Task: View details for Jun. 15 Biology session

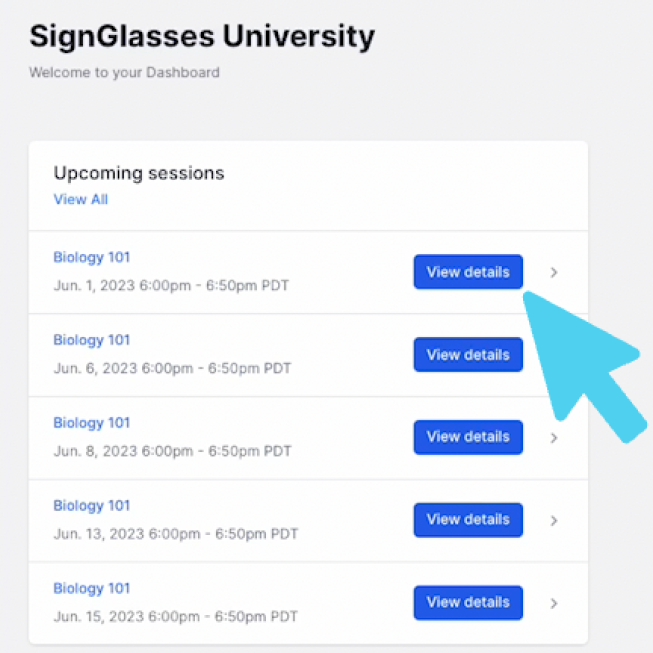Action: coord(468,603)
